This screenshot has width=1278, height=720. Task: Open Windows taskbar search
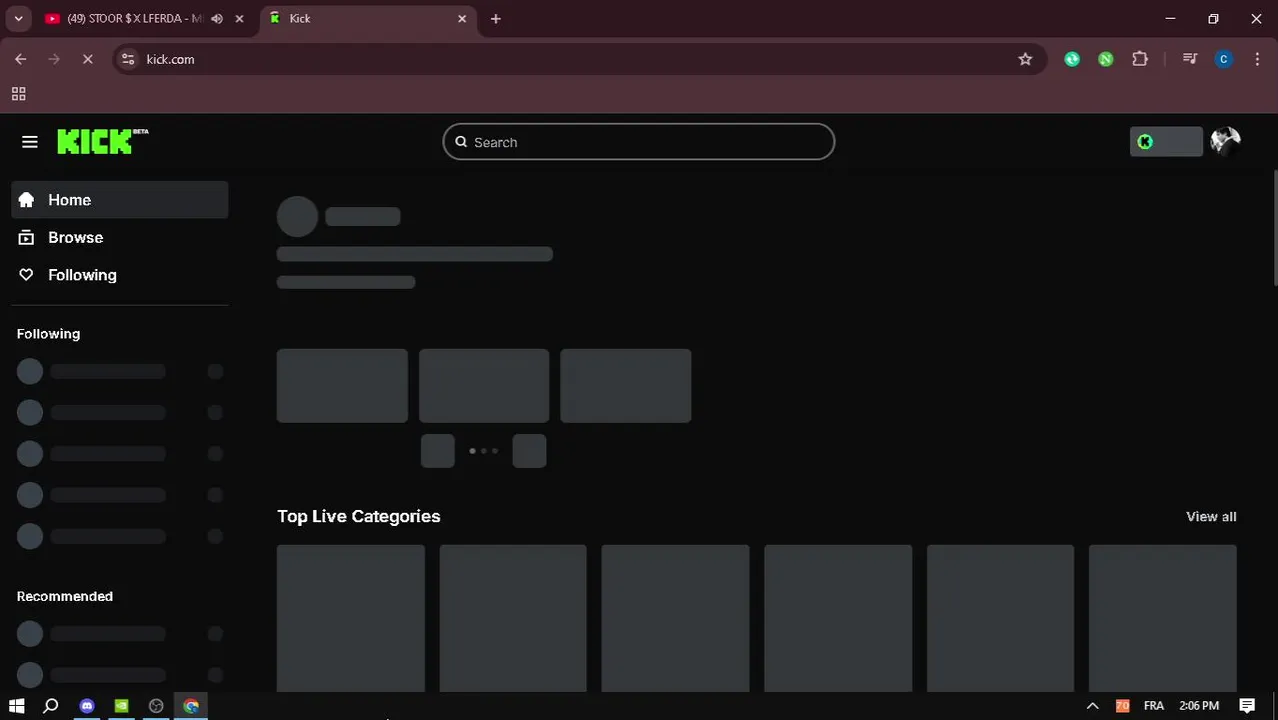pos(51,706)
